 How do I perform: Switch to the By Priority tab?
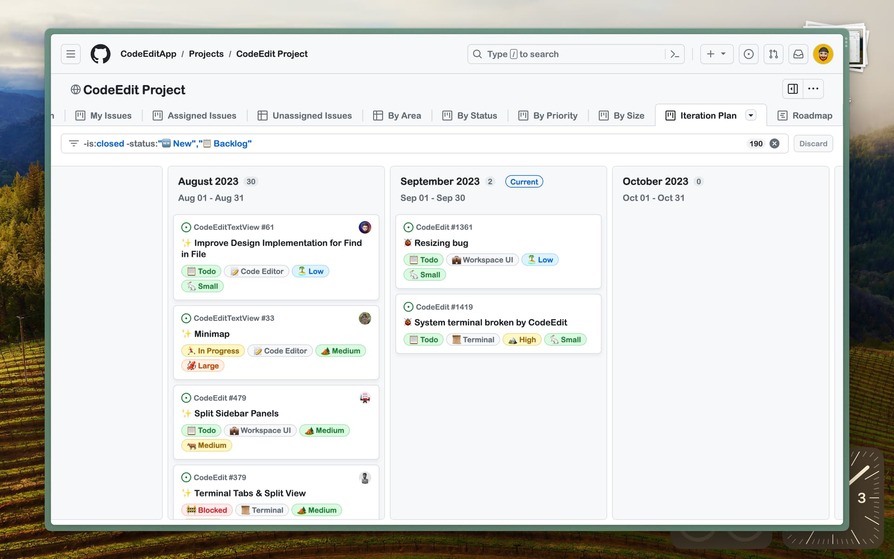point(548,115)
